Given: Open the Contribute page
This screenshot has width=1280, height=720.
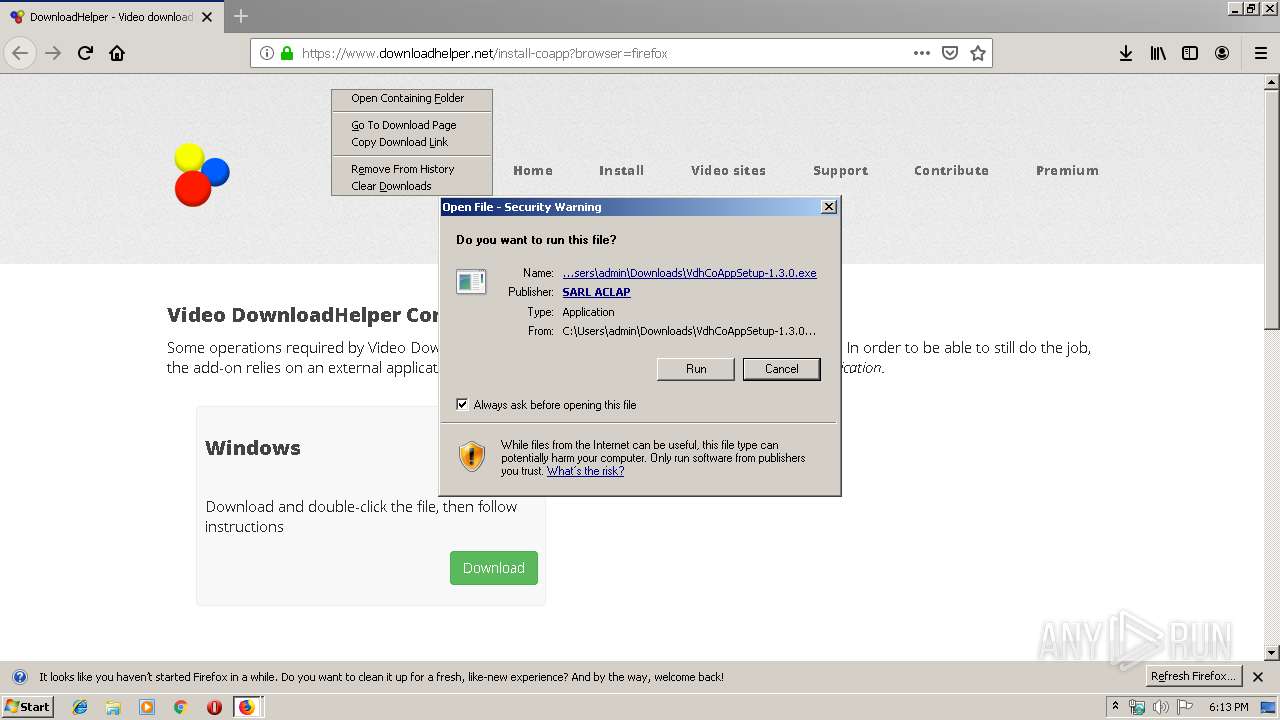Looking at the screenshot, I should coord(951,170).
